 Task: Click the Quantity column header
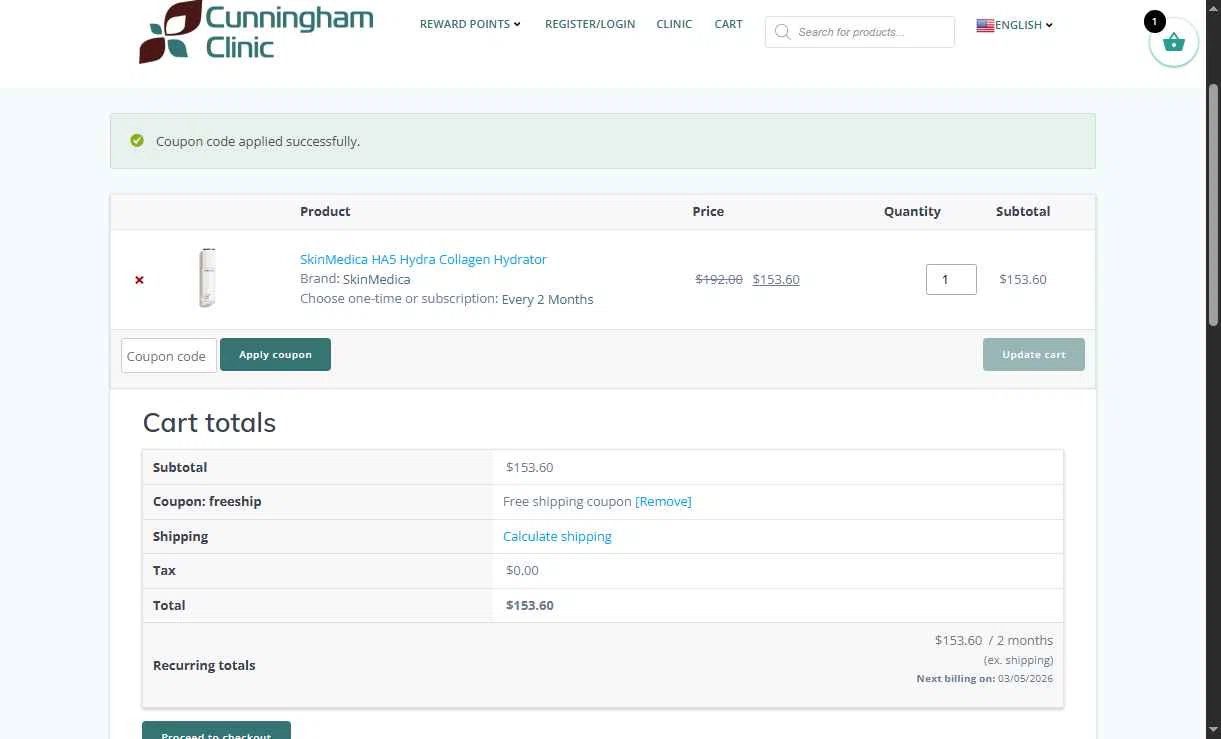[912, 211]
